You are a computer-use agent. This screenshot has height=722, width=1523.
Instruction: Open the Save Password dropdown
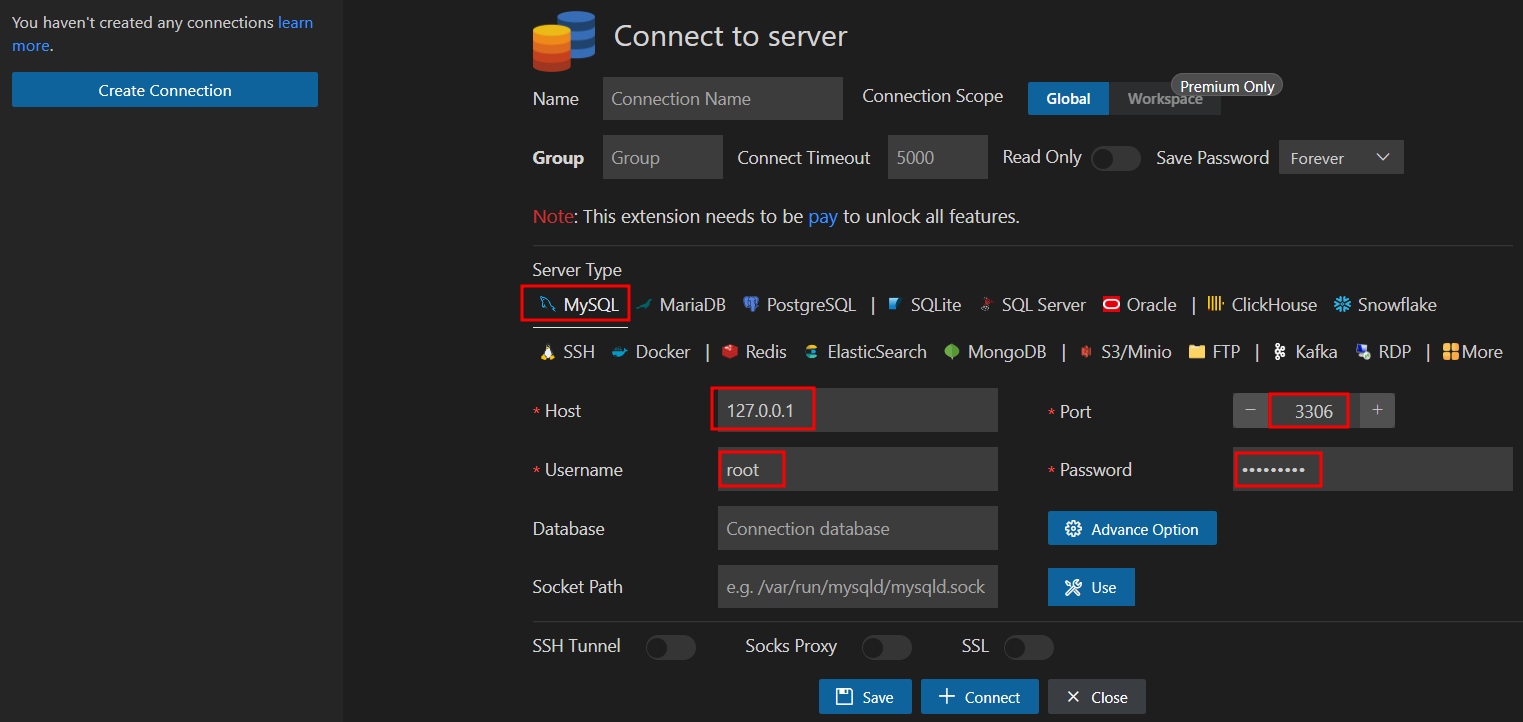[x=1341, y=158]
